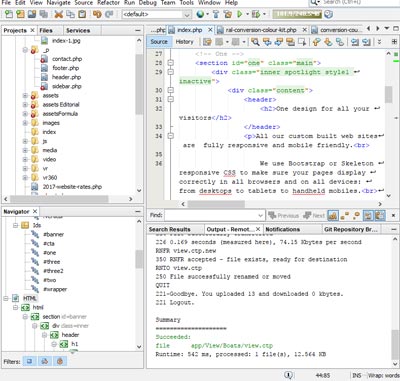
Task: Click Find Previous Occurrence editor icon
Action: point(267,42)
